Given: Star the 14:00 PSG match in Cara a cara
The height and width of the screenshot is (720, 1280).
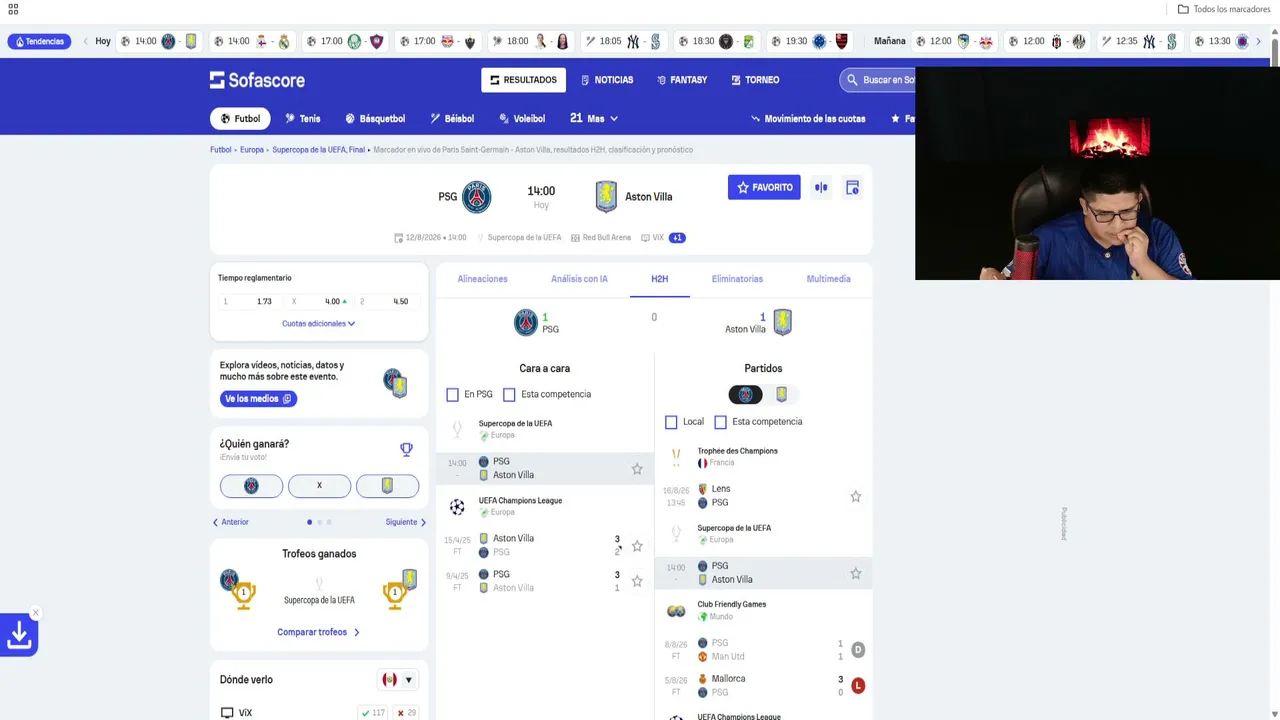Looking at the screenshot, I should (637, 468).
